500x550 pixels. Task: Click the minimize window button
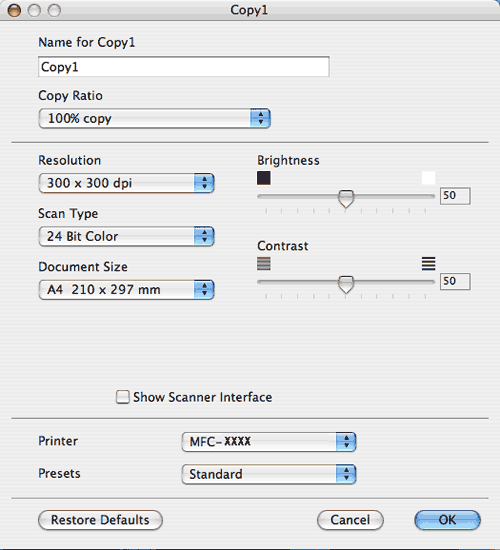(x=34, y=11)
